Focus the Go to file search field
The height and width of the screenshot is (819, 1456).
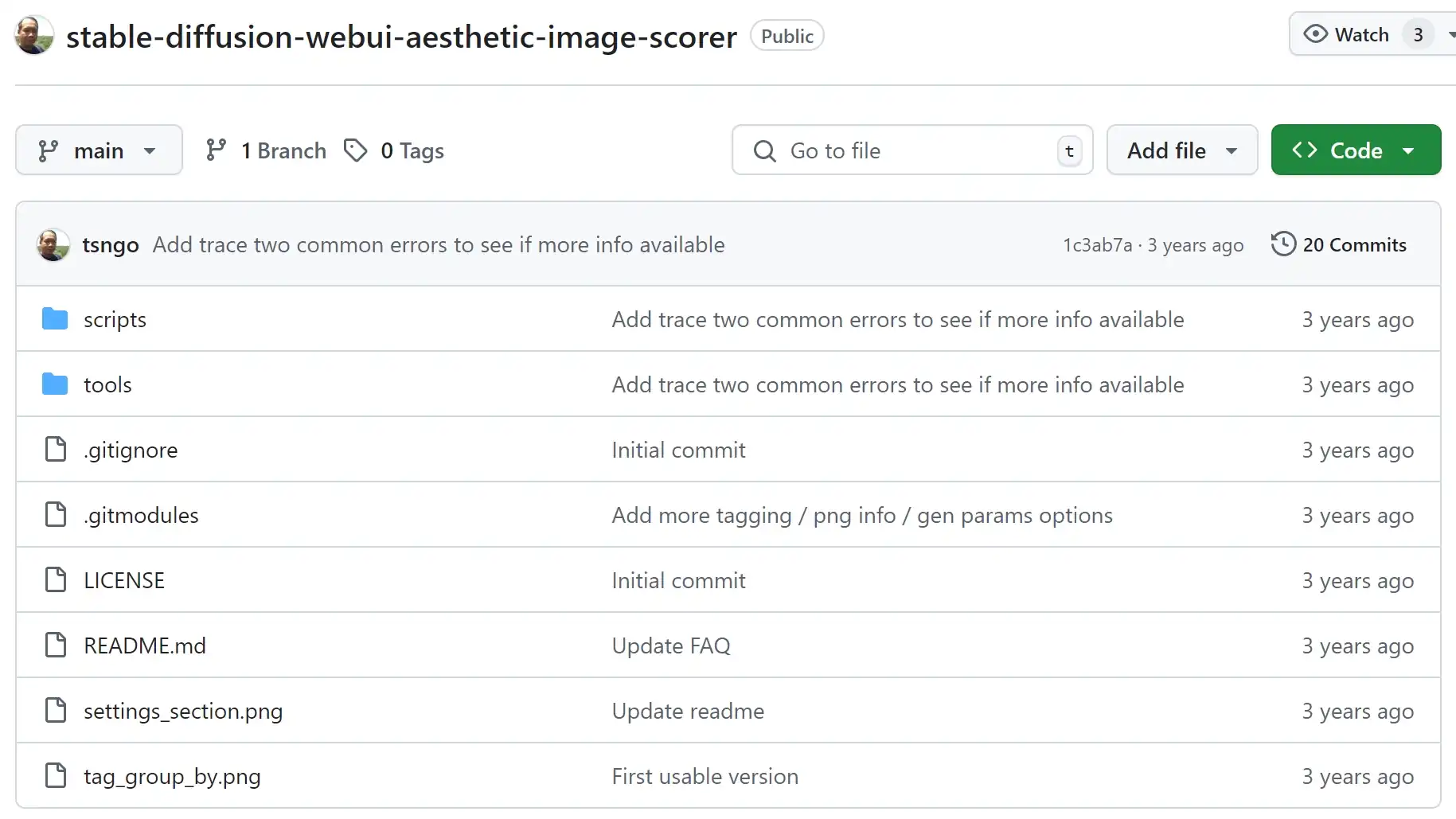912,150
